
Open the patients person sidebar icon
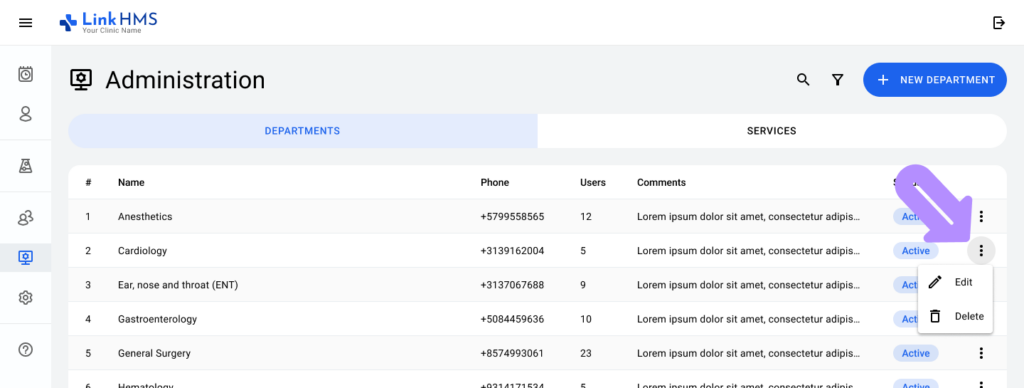click(x=25, y=114)
